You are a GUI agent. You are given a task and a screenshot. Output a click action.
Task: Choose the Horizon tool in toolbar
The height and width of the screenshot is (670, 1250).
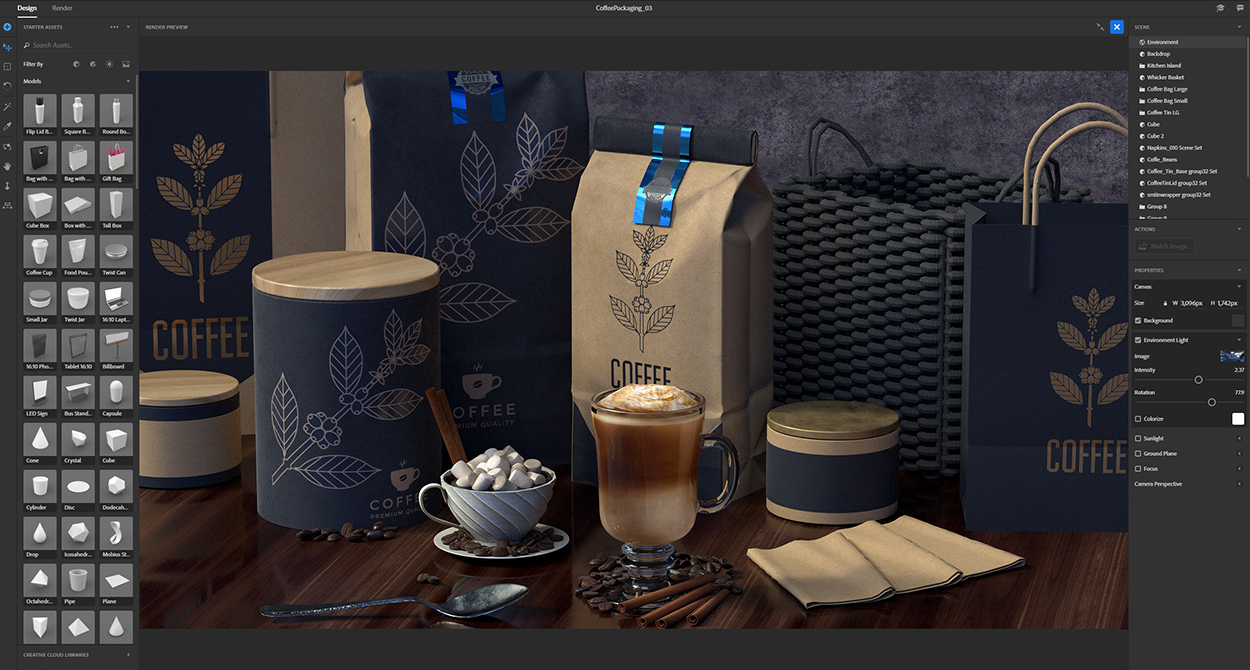point(8,205)
